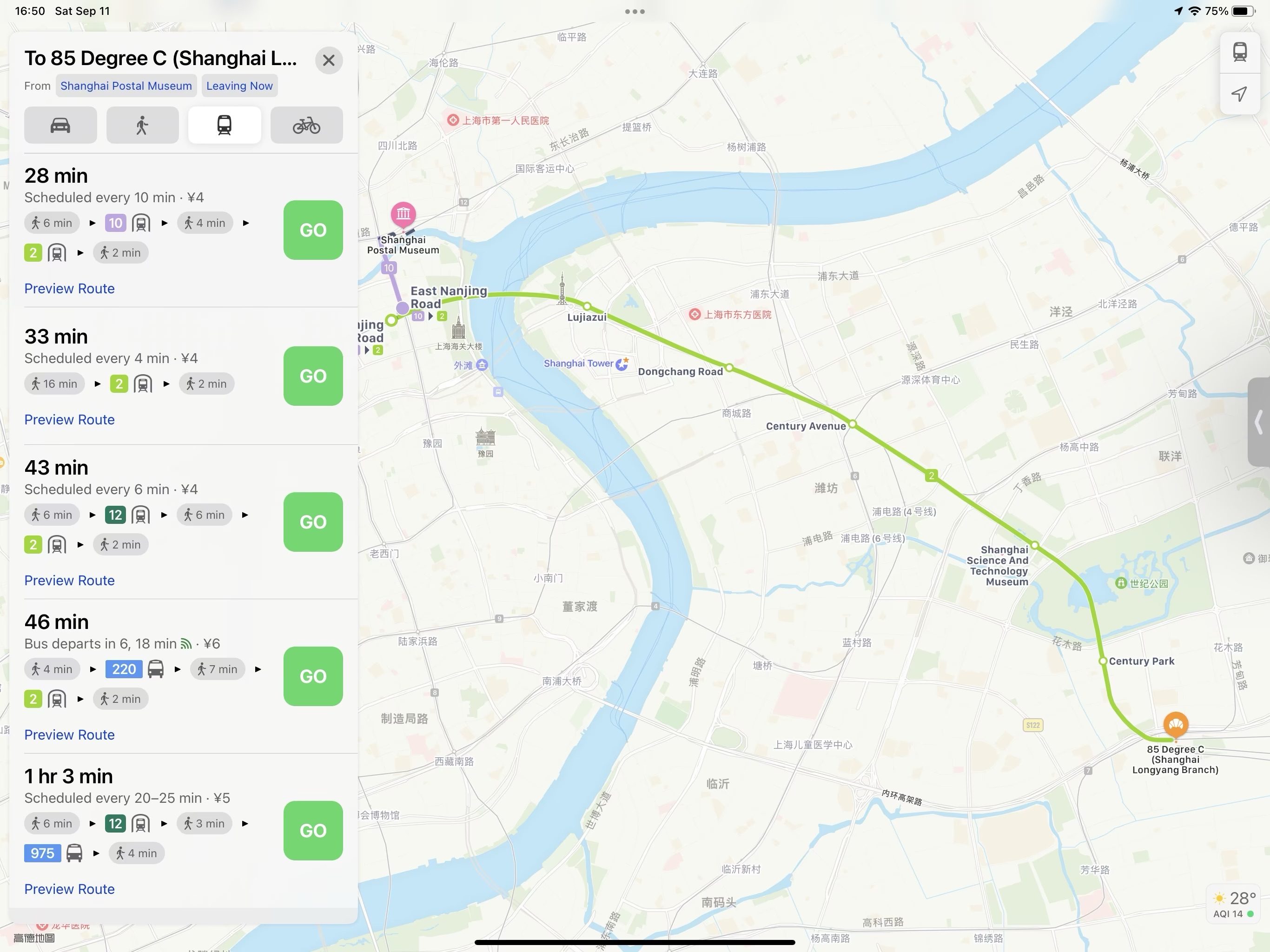Screen dimensions: 1270x952
Task: Tap the 85 Degree C destination pin
Action: tap(1175, 725)
